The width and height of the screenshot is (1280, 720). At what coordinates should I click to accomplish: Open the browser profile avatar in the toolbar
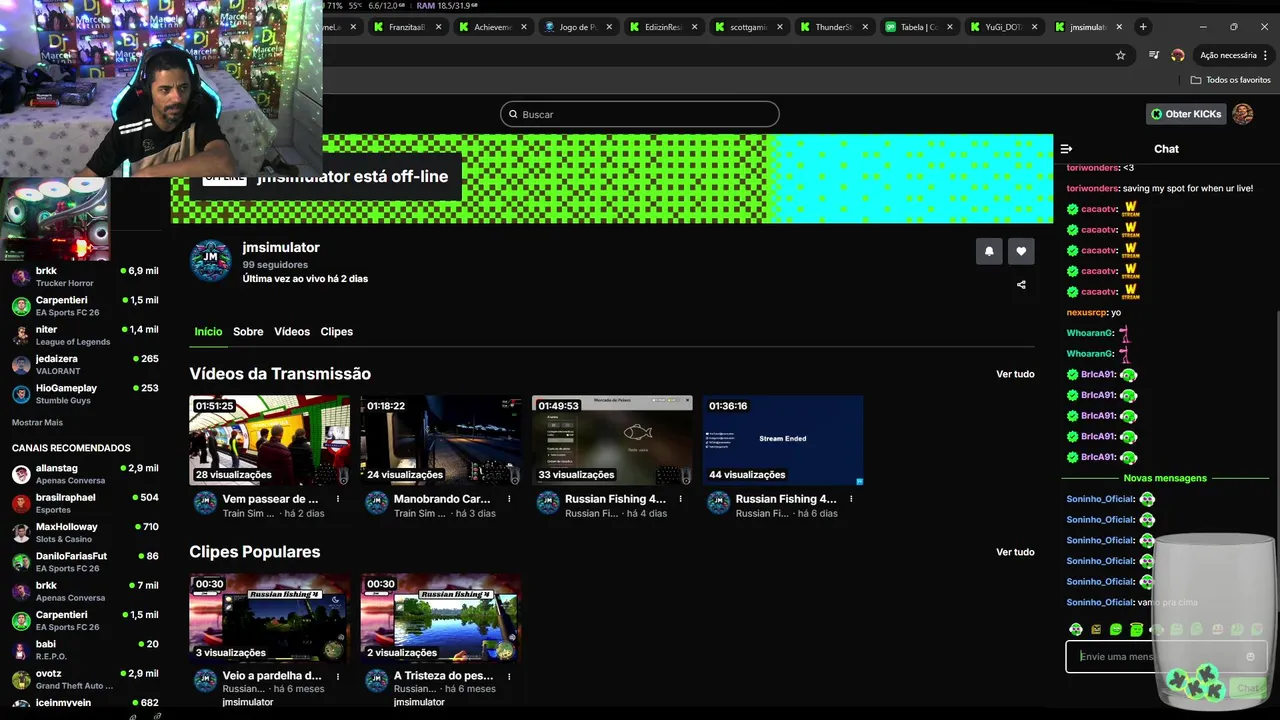point(1178,55)
